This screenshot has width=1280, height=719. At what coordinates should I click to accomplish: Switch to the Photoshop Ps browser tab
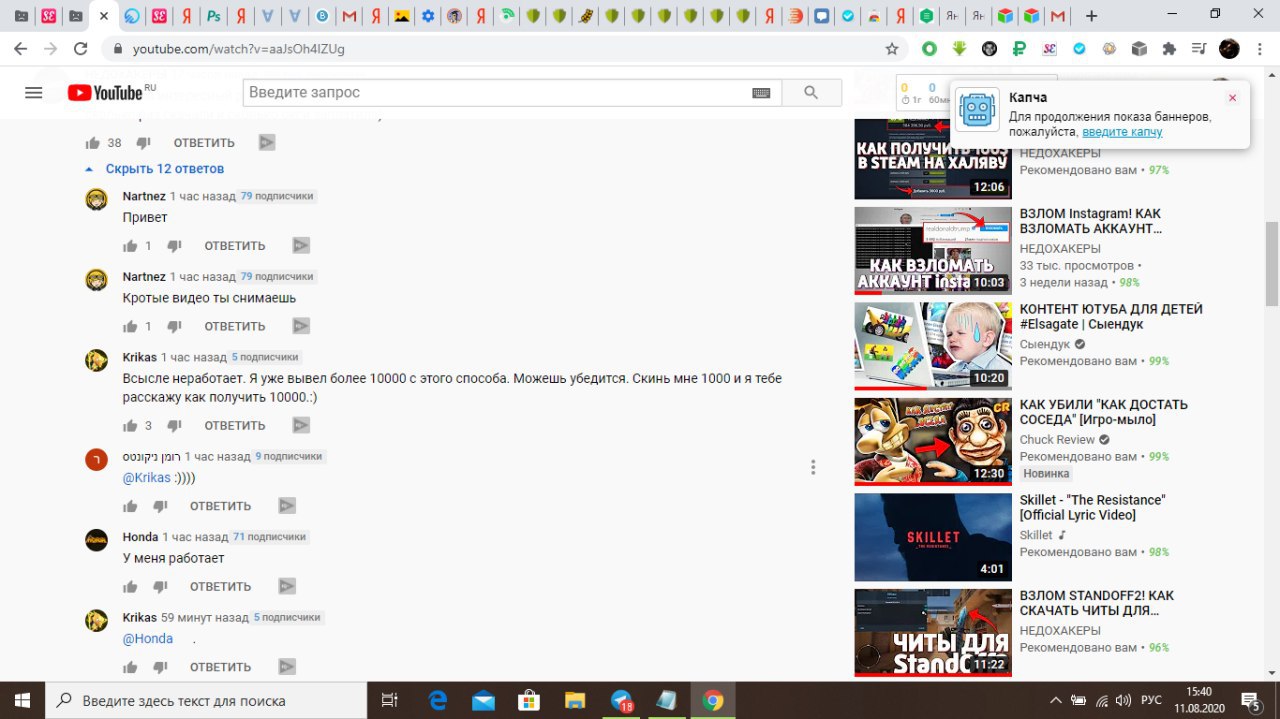(x=213, y=16)
